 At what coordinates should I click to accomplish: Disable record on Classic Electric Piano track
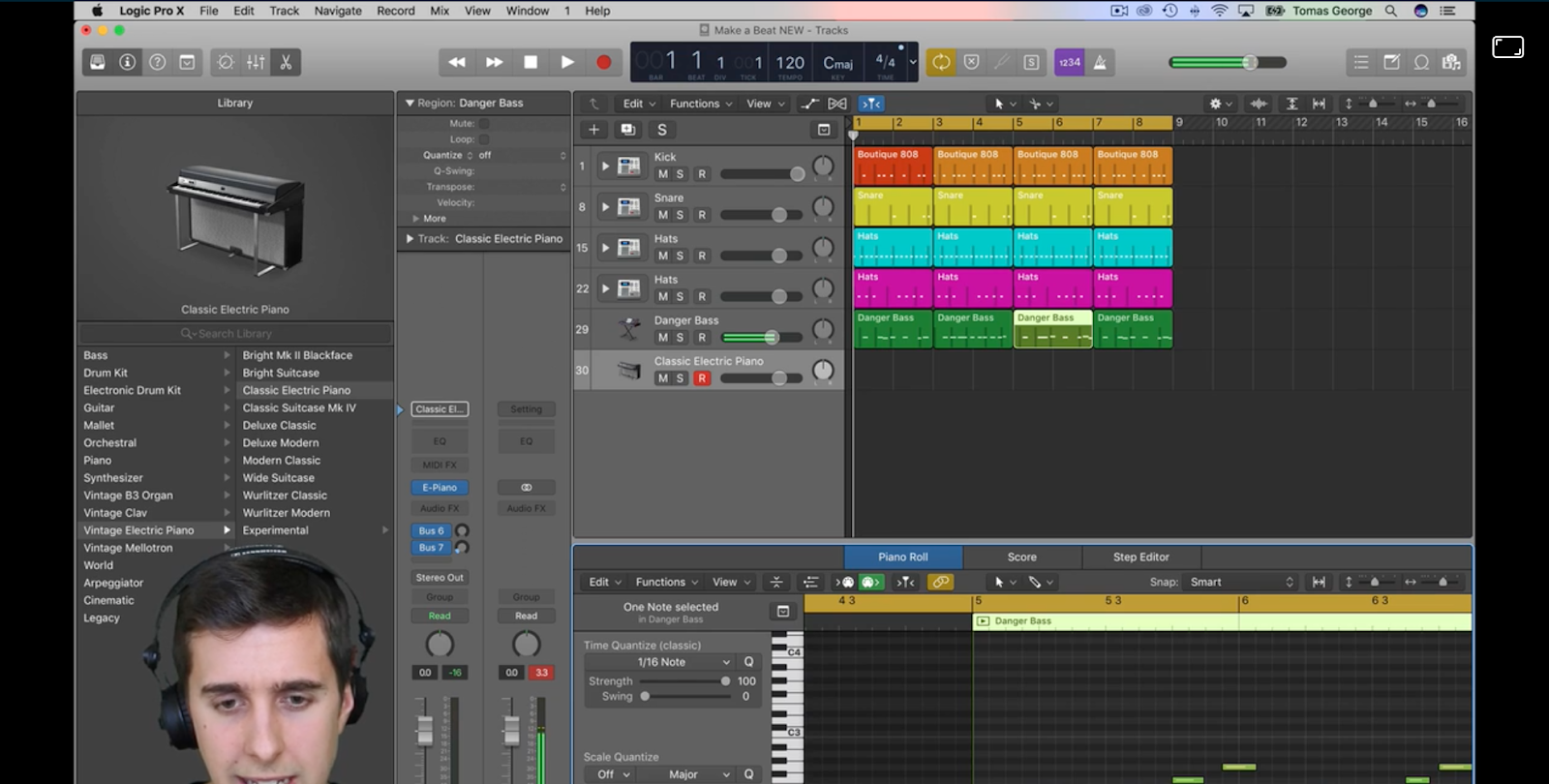(x=702, y=378)
